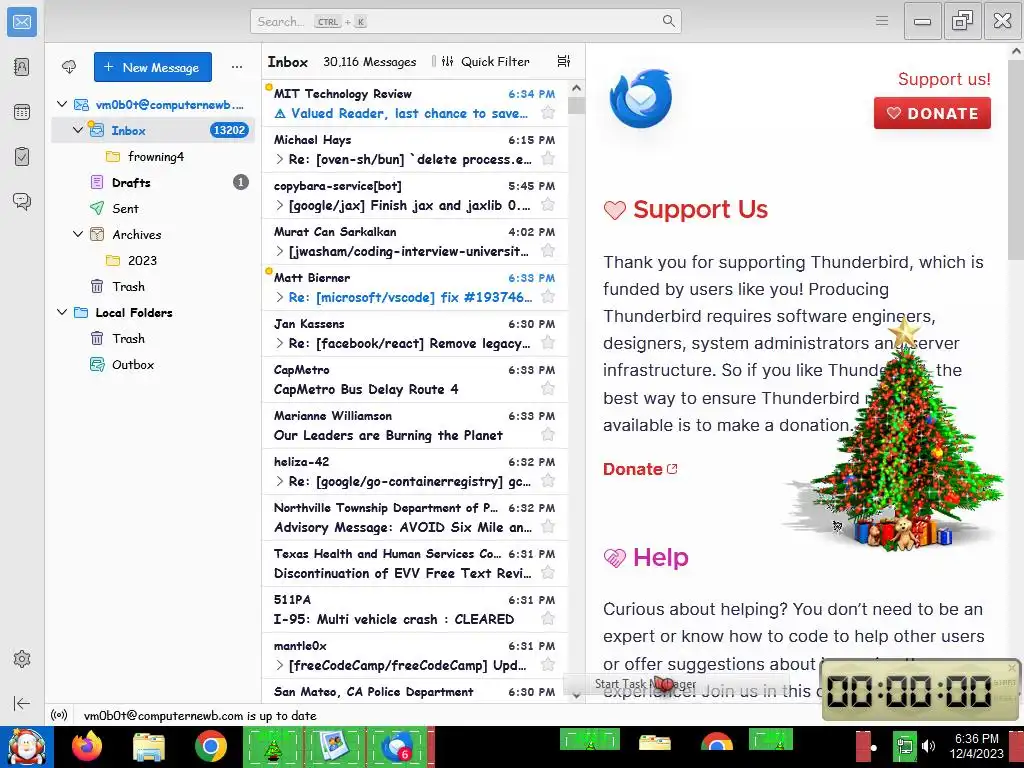Follow the Donate link

pos(640,469)
